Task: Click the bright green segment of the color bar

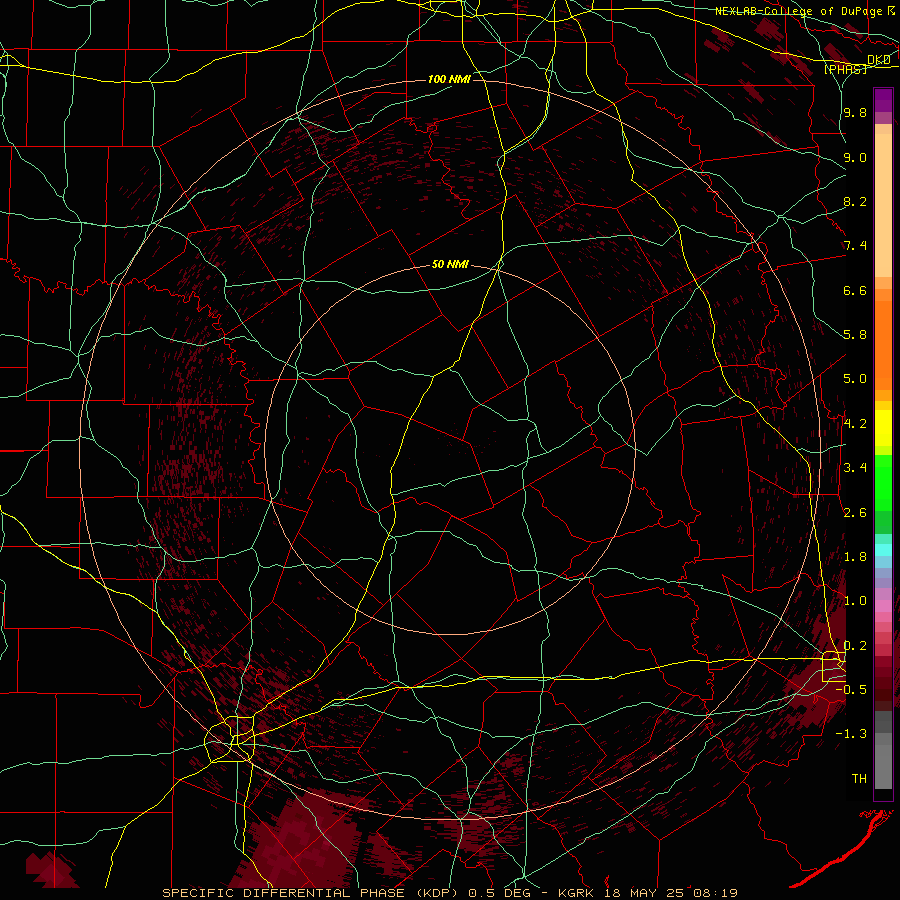Action: (883, 483)
